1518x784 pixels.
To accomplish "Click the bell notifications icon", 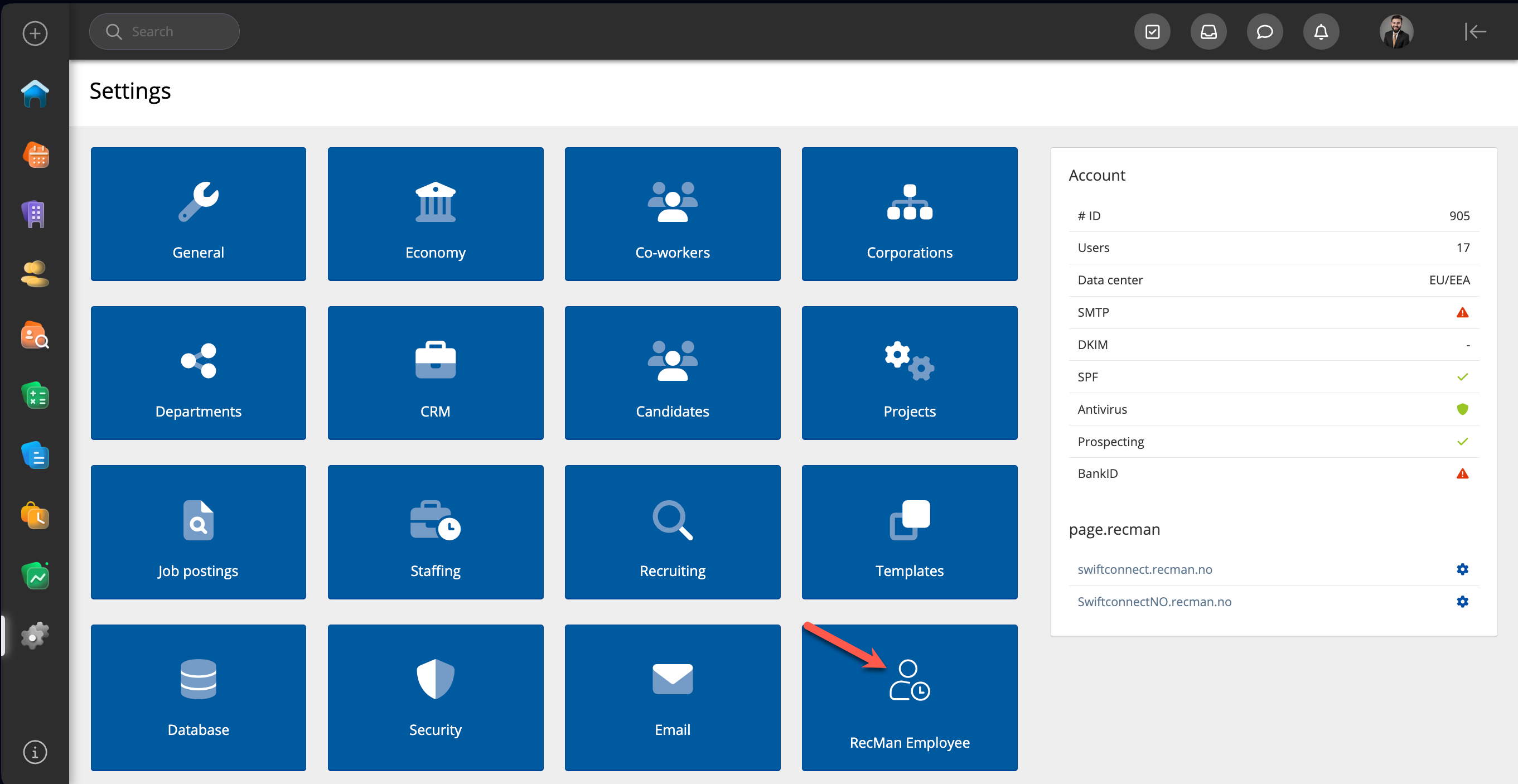I will pos(1321,32).
